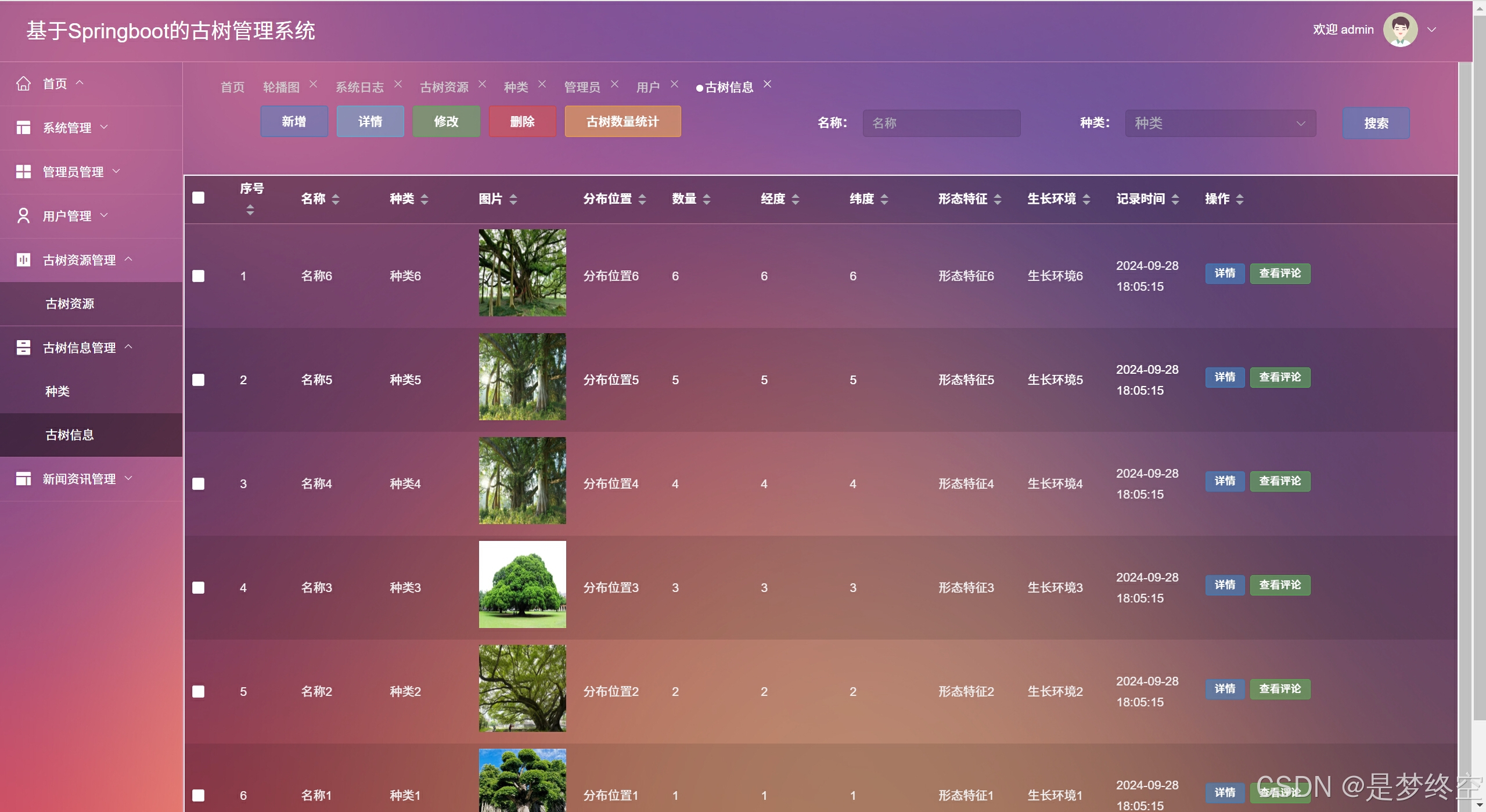Expand the 管理员管理 menu

pyautogui.click(x=116, y=171)
